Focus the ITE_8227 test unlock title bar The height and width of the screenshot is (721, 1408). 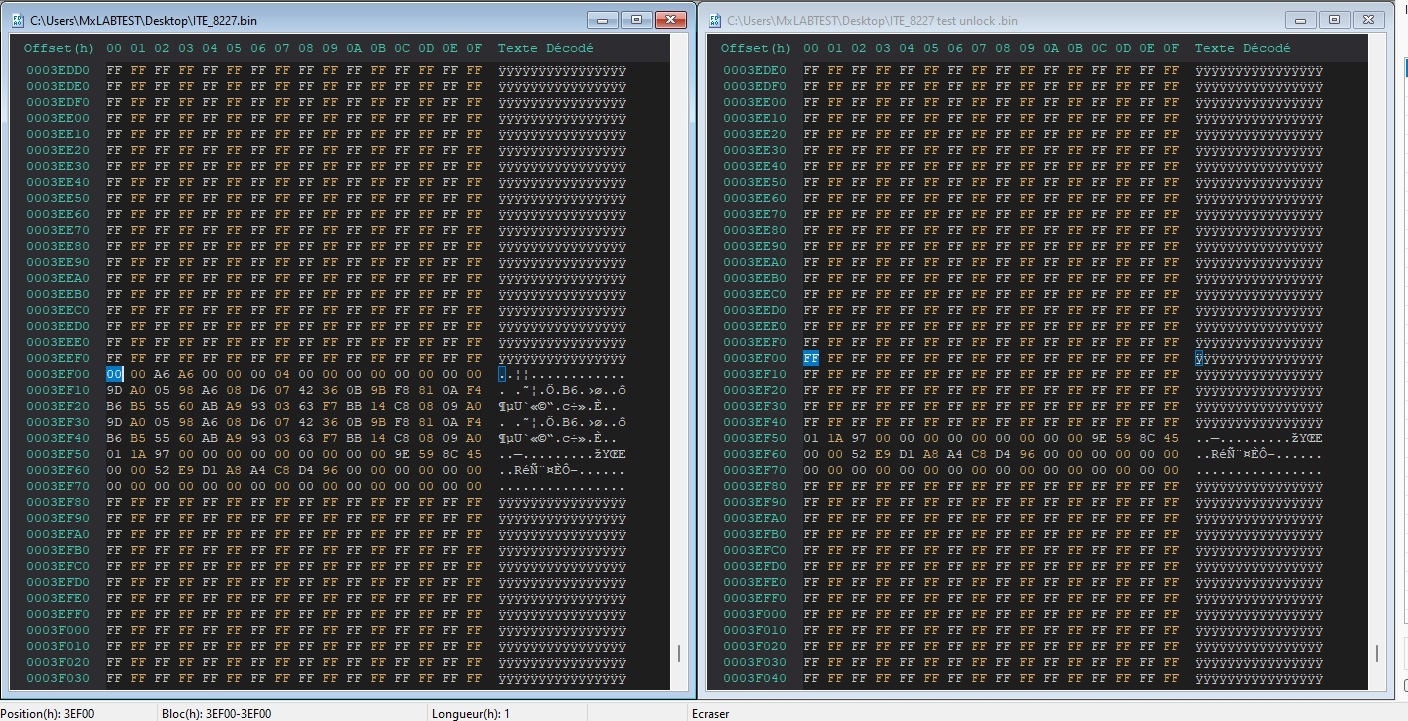(x=1000, y=20)
